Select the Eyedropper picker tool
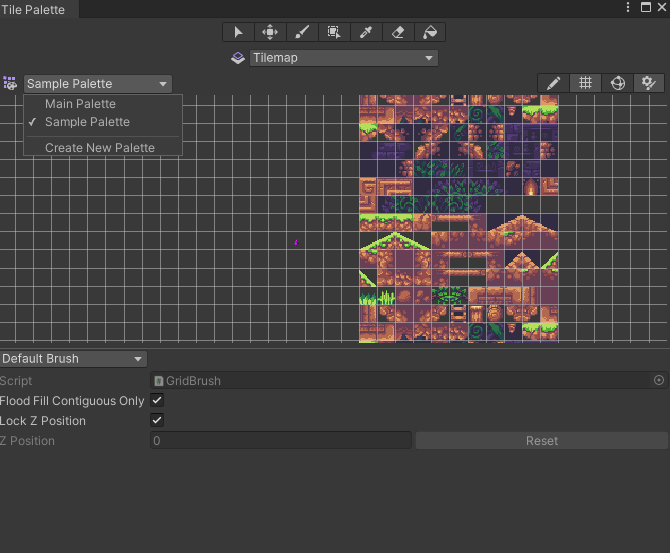670x553 pixels. [x=366, y=32]
